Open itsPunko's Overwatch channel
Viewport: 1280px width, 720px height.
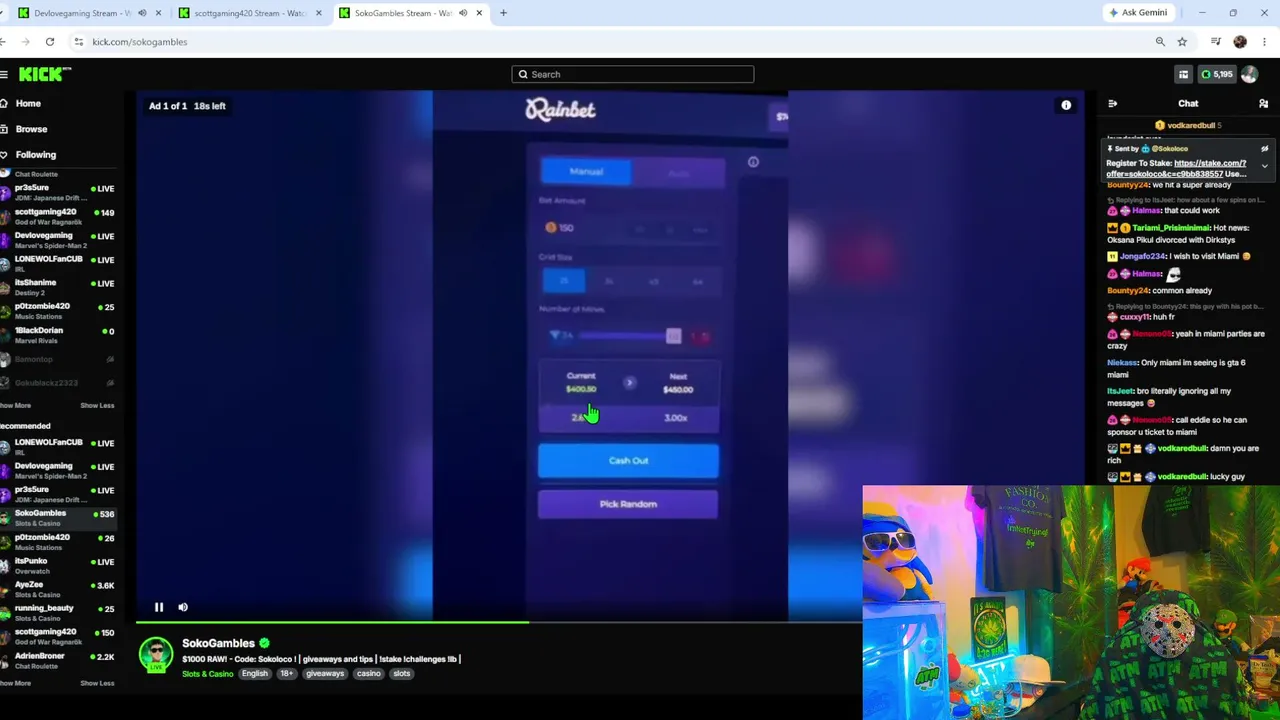click(58, 565)
